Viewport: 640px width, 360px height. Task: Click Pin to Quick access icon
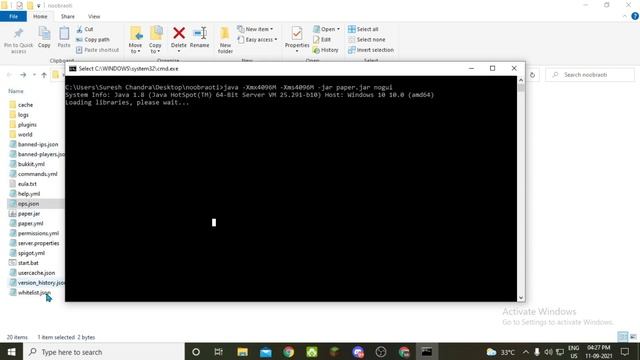(x=18, y=41)
